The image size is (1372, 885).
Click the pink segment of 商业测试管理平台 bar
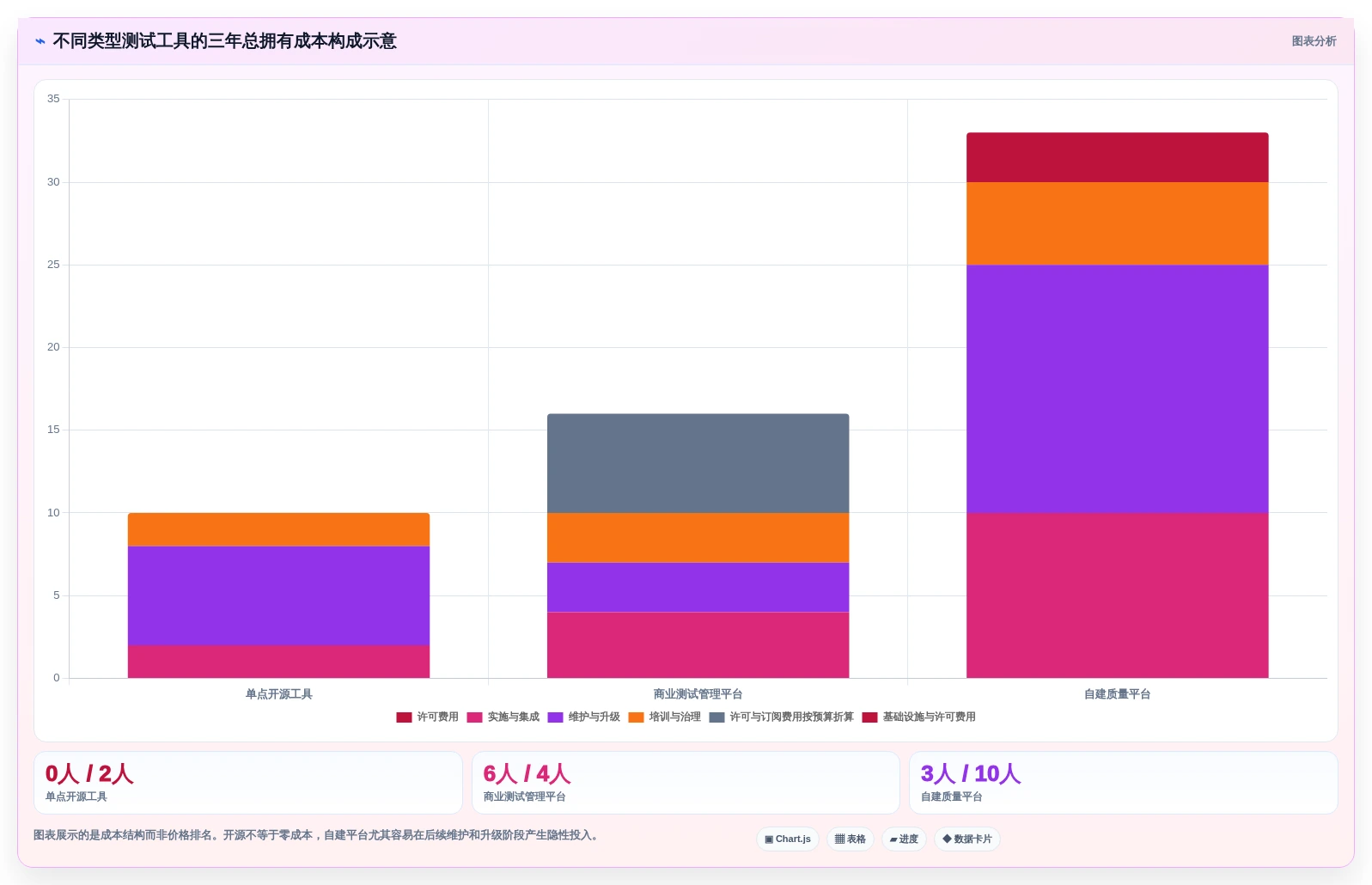click(x=698, y=645)
